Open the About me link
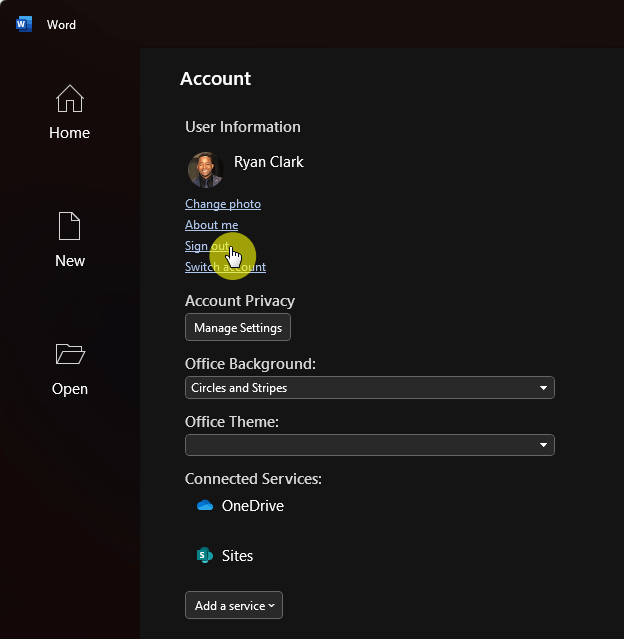This screenshot has width=624, height=639. 212,225
